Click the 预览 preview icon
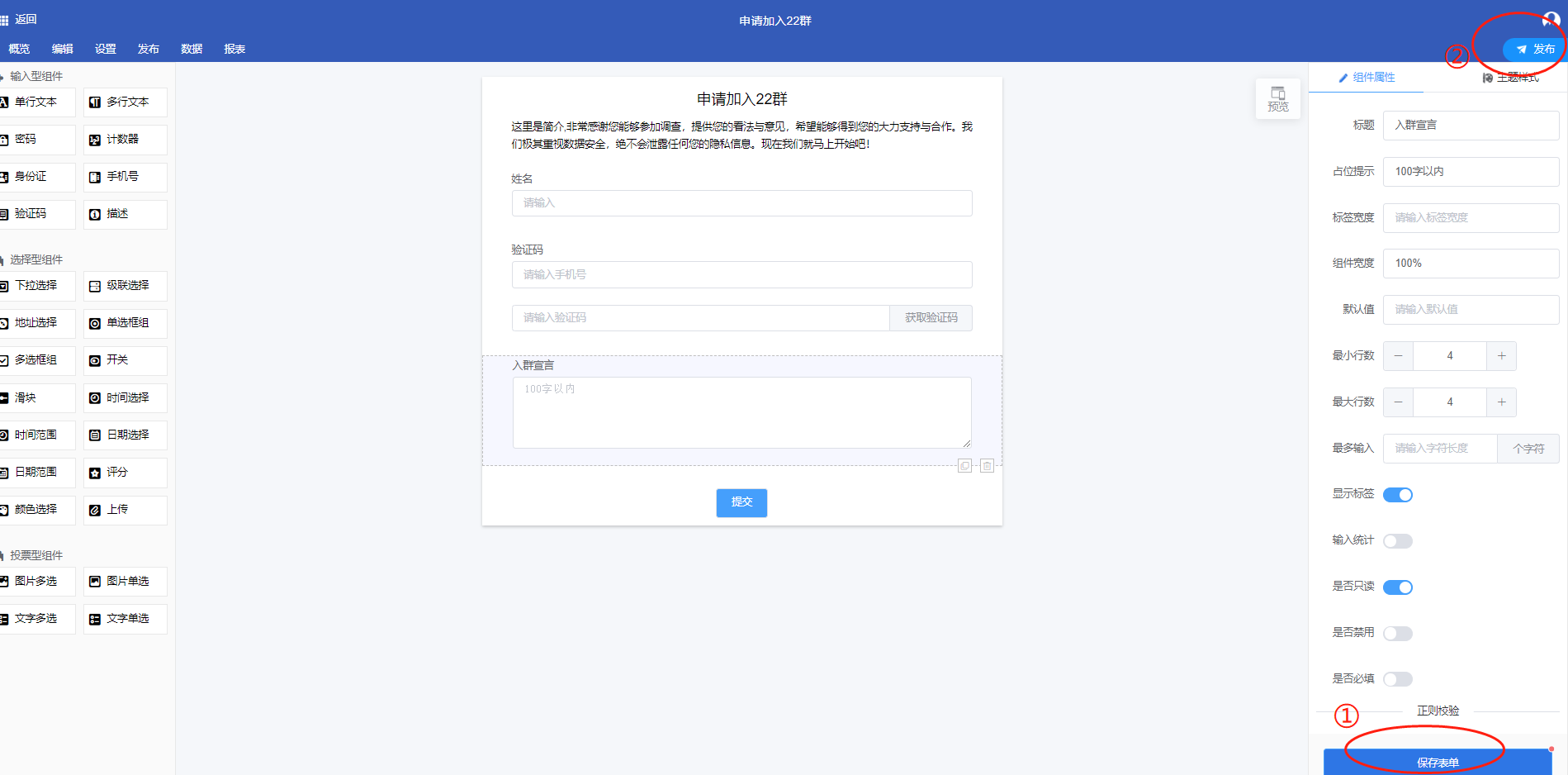The height and width of the screenshot is (775, 1568). (1277, 98)
